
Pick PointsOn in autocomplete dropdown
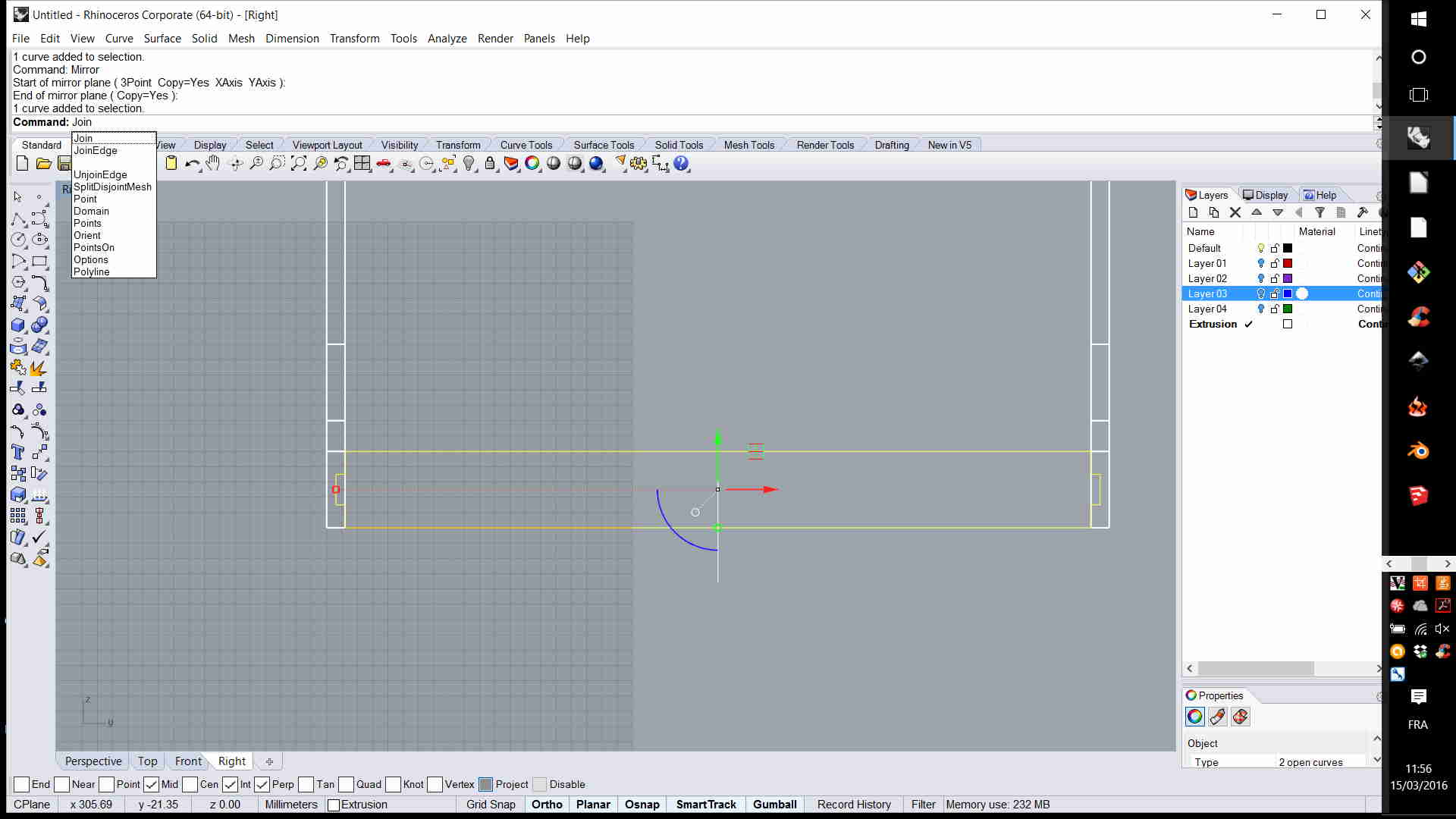pyautogui.click(x=94, y=248)
